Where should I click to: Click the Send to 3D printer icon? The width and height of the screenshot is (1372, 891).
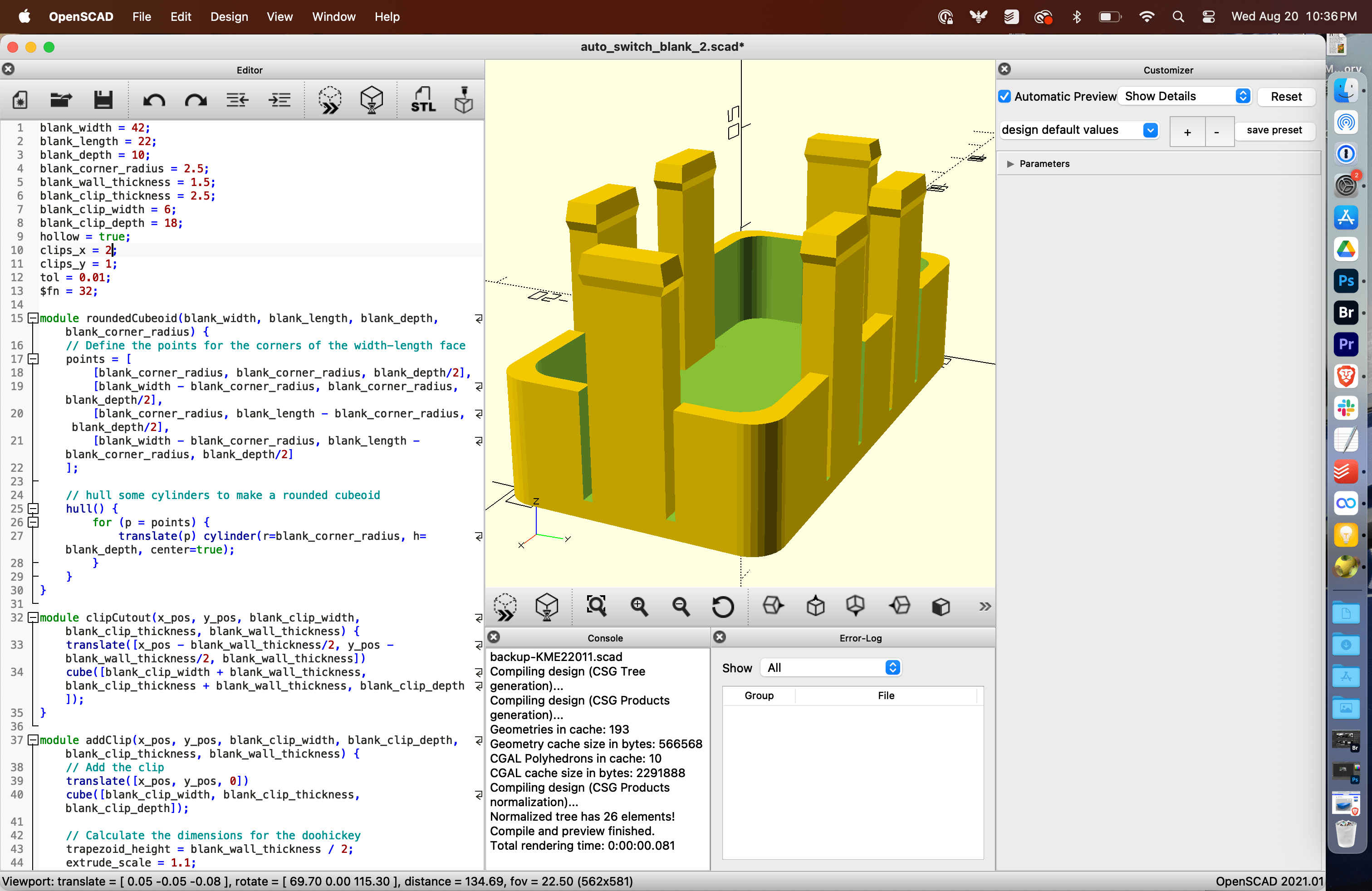click(x=464, y=100)
